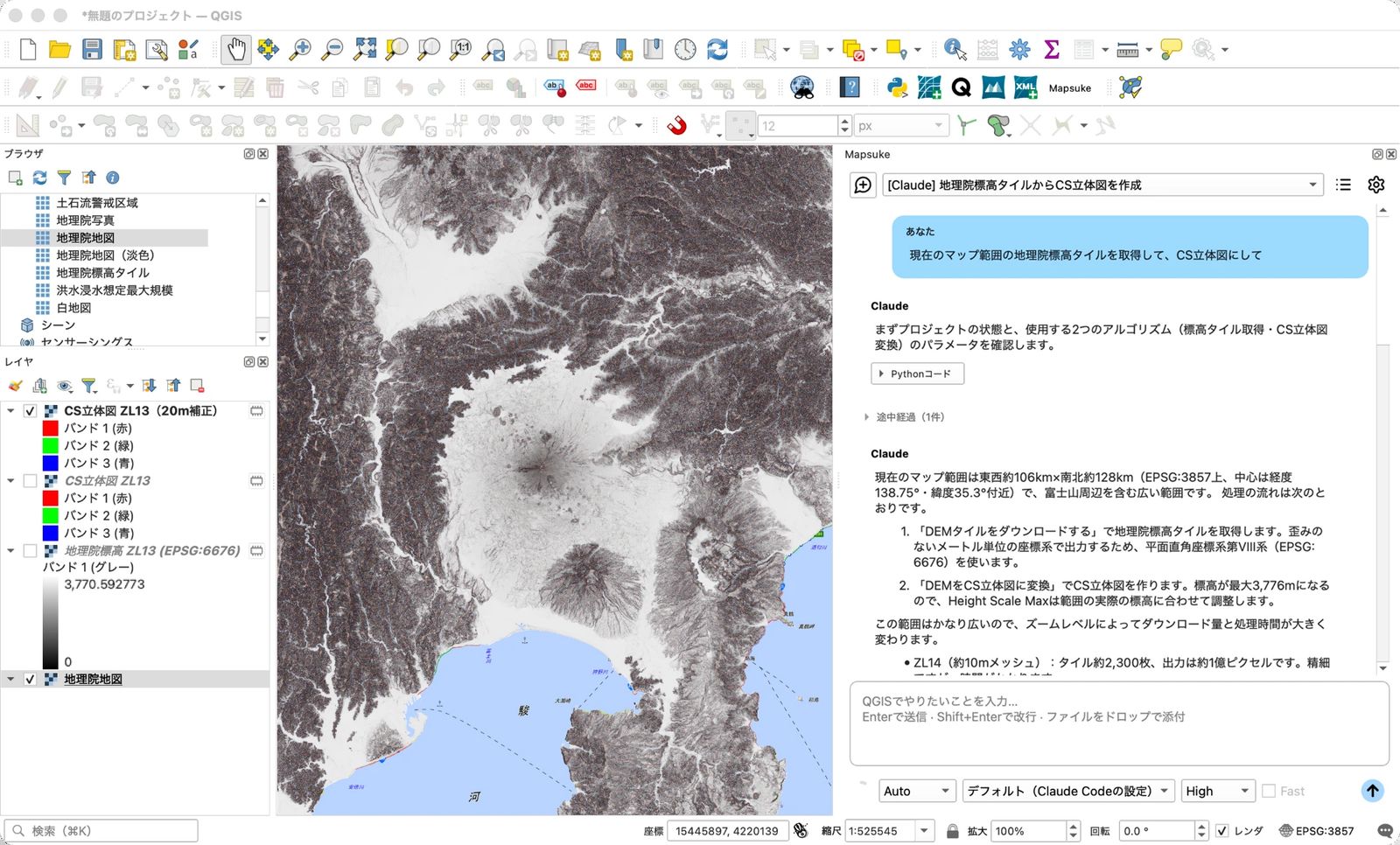Viewport: 1400px width, 845px height.
Task: Click the grayscale elevation ramp legend
Action: [51, 624]
